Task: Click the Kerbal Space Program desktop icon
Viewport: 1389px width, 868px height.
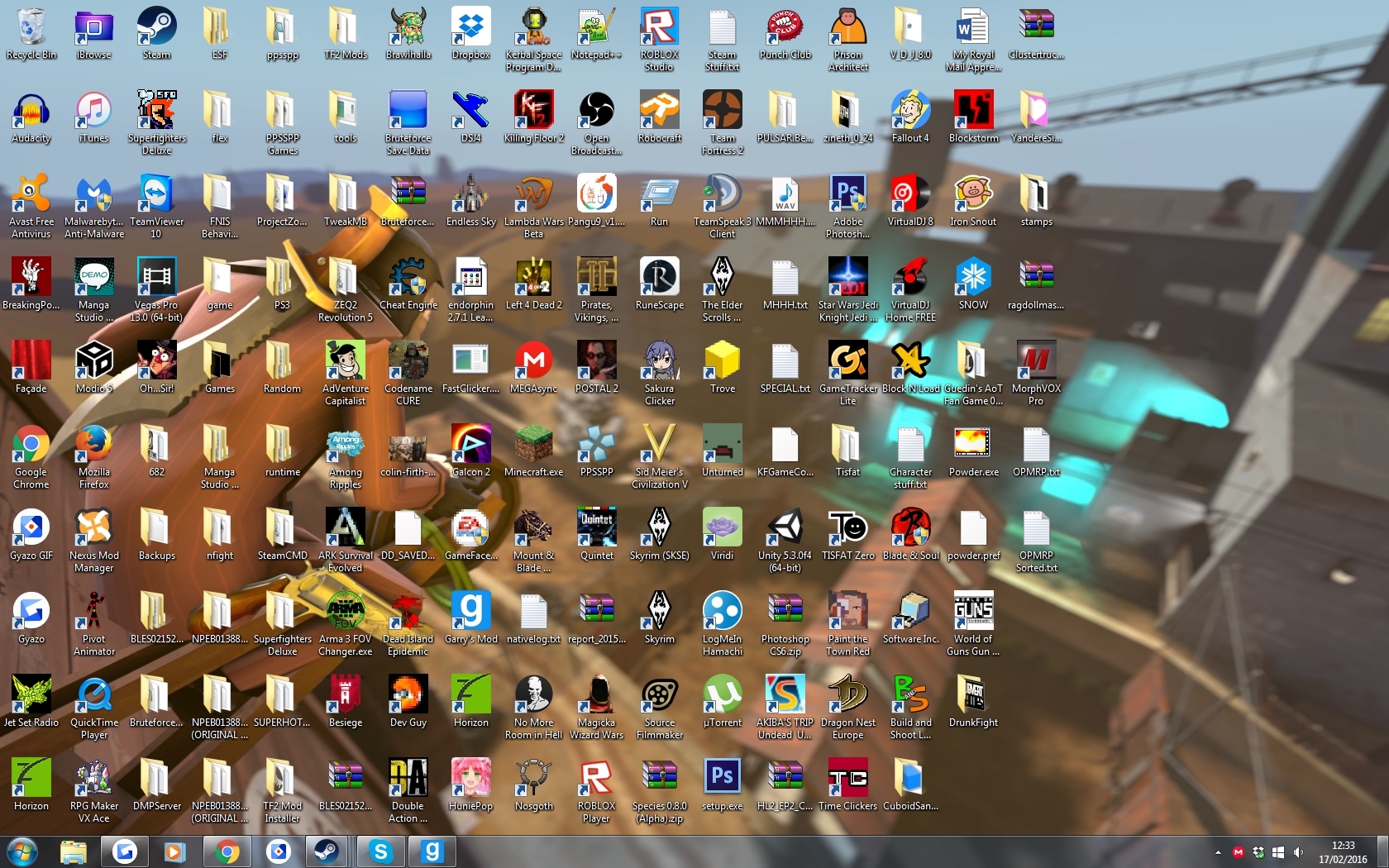Action: [534, 40]
